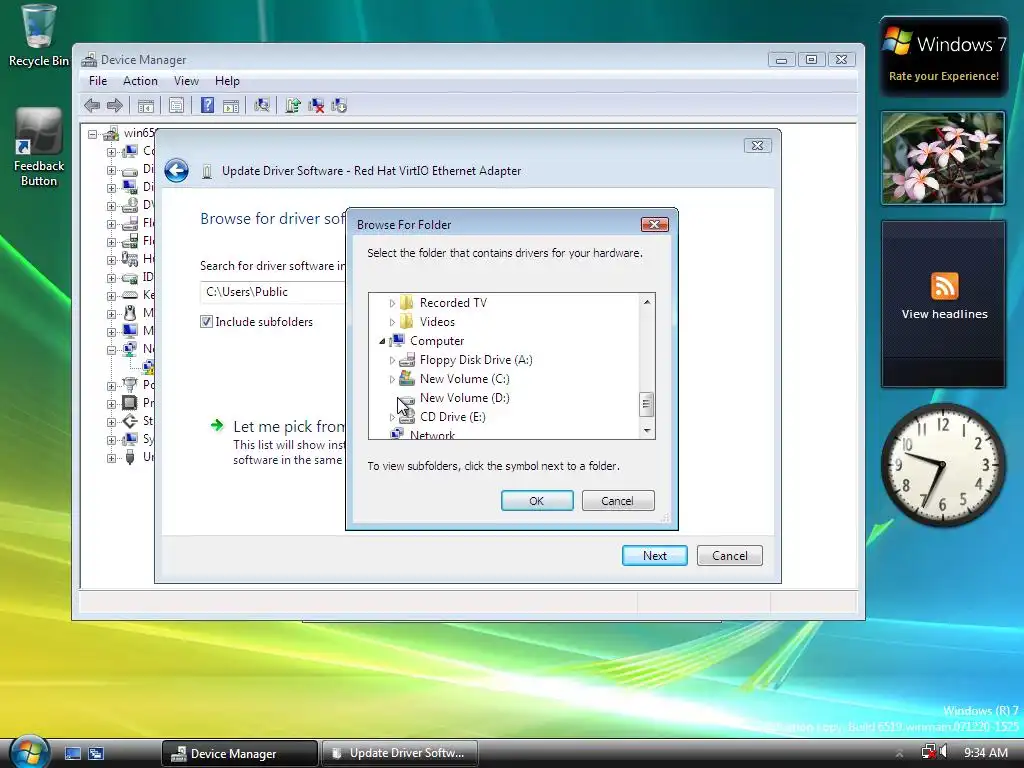This screenshot has height=768, width=1024.
Task: Click the Forward arrow in Device Manager toolbar
Action: pyautogui.click(x=114, y=105)
